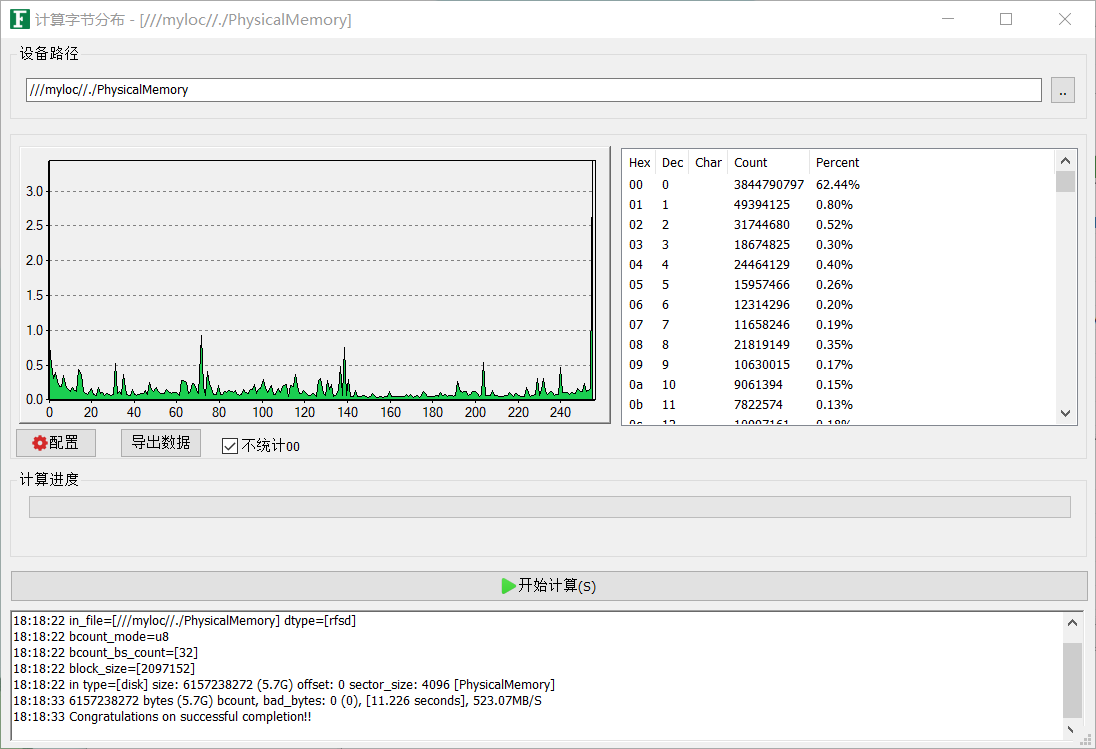Sort table by Dec column header

(672, 163)
